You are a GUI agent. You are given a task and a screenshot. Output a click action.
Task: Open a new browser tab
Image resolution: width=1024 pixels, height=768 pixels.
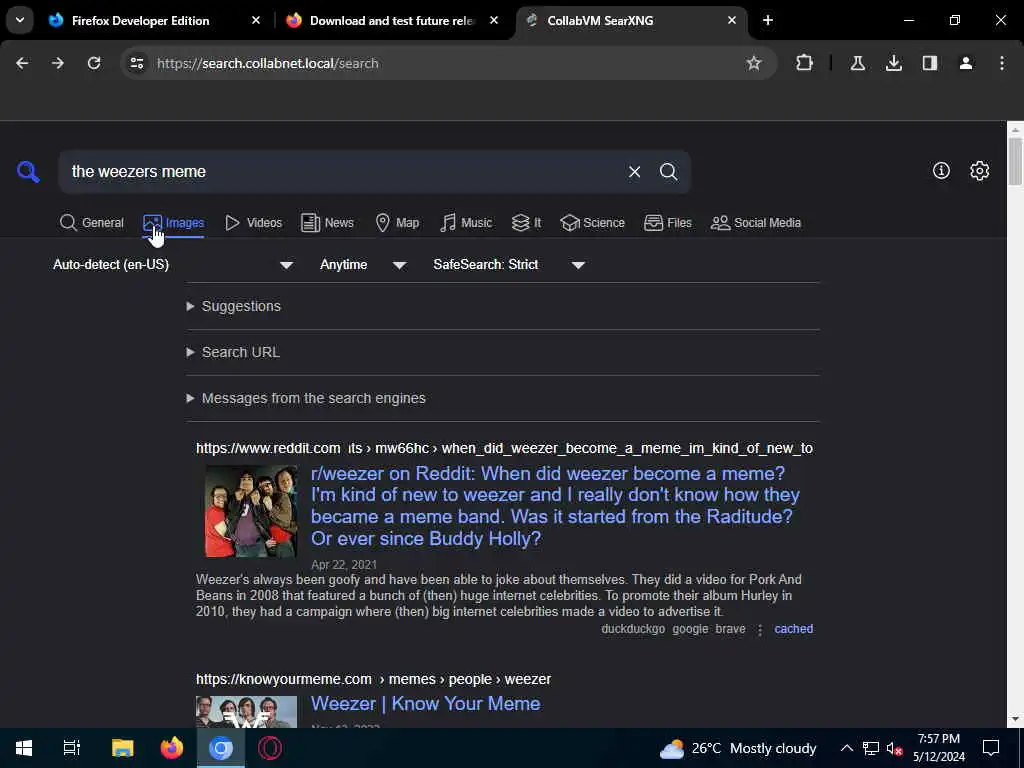click(x=768, y=21)
